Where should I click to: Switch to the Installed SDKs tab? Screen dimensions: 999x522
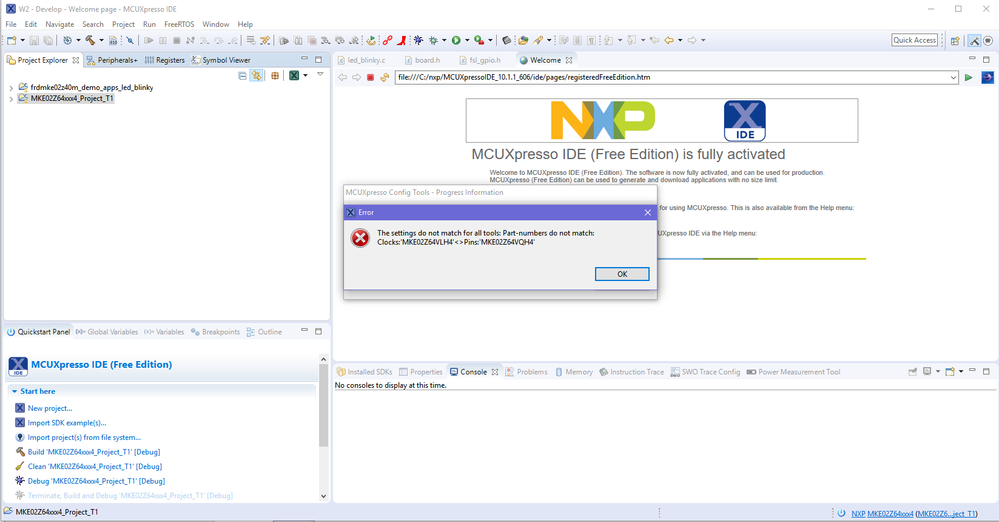364,372
